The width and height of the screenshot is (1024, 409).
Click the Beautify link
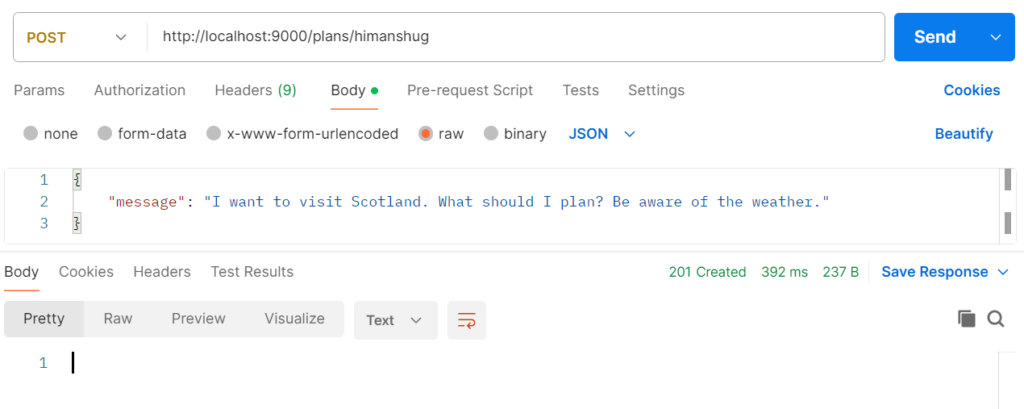click(x=964, y=133)
